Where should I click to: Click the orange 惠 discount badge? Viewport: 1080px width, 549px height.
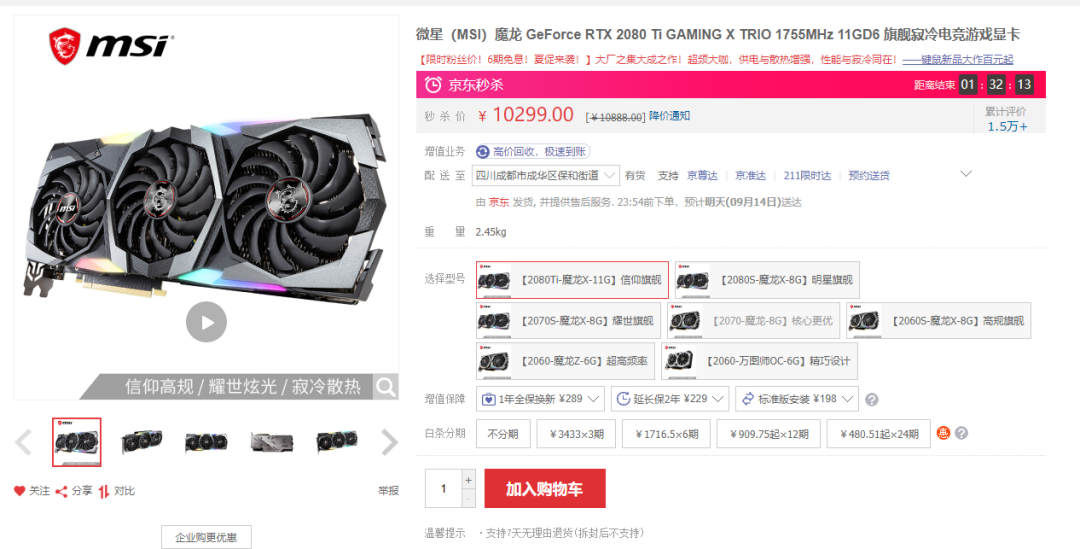[x=943, y=433]
